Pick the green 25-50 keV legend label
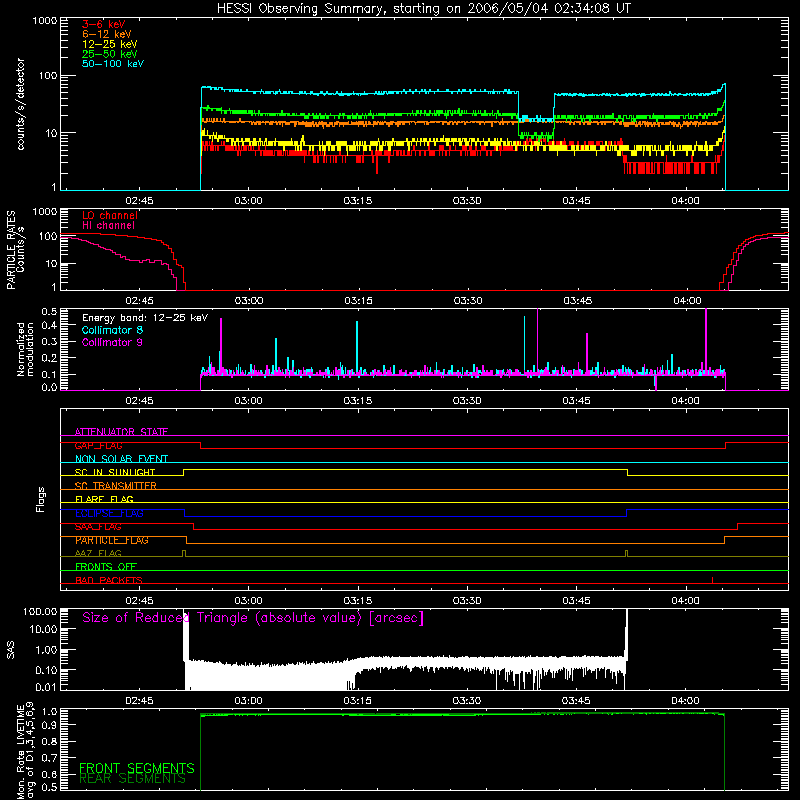Viewport: 800px width, 800px height. [x=110, y=54]
